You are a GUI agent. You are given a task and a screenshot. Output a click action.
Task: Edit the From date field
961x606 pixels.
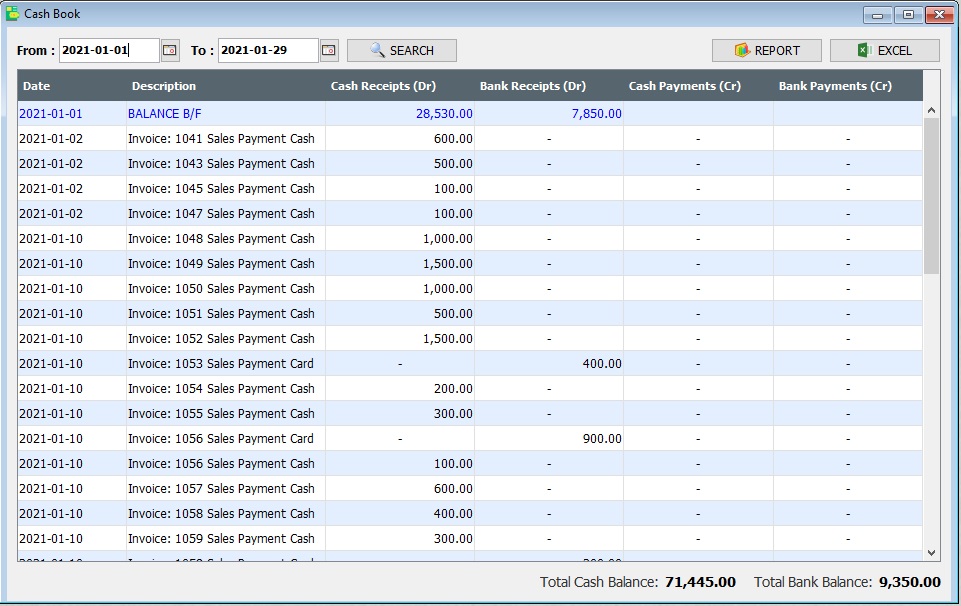point(109,50)
